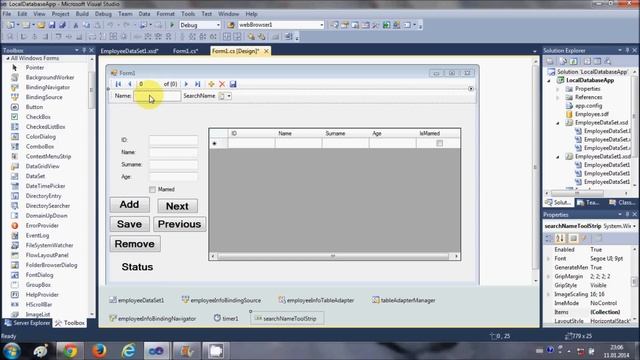Image resolution: width=640 pixels, height=360 pixels.
Task: Select employeeInfoTableAdapter component
Action: [x=316, y=300]
